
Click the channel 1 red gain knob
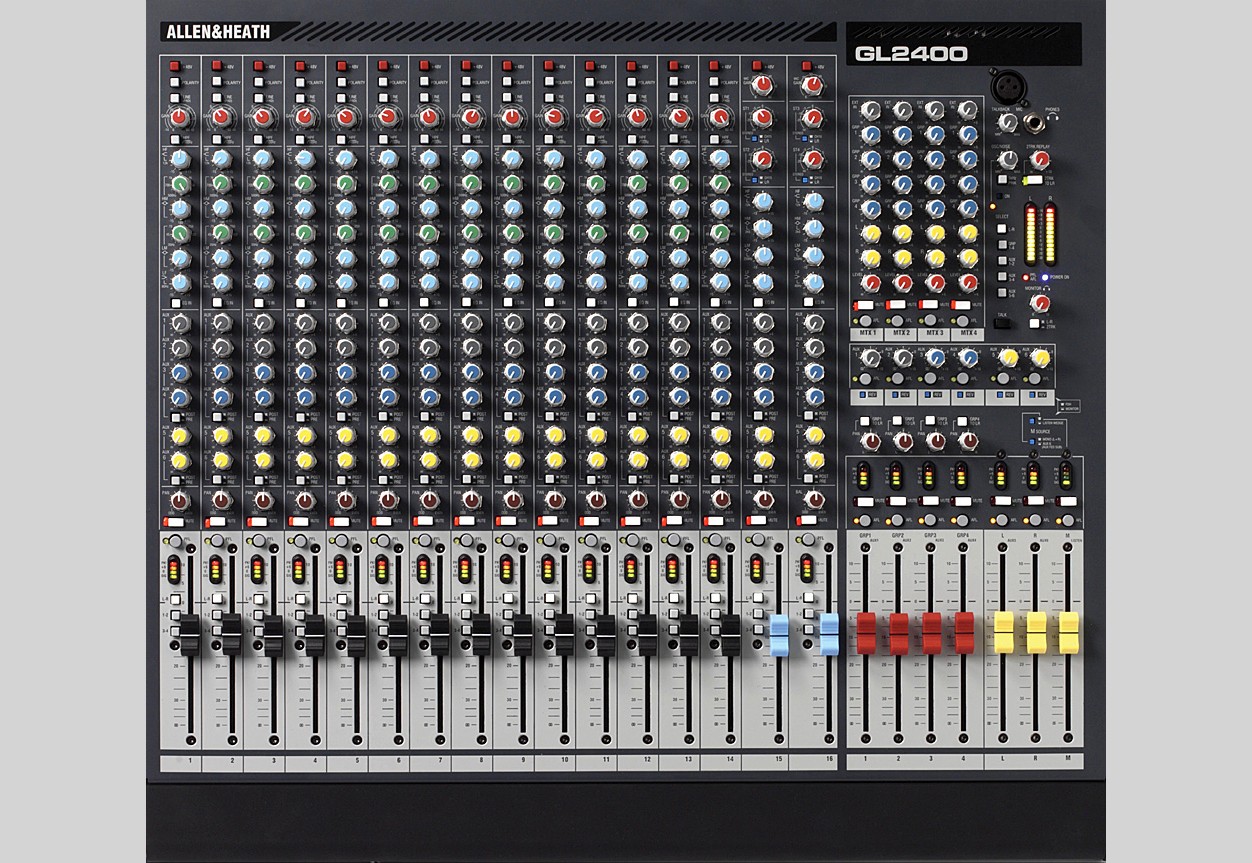(179, 118)
